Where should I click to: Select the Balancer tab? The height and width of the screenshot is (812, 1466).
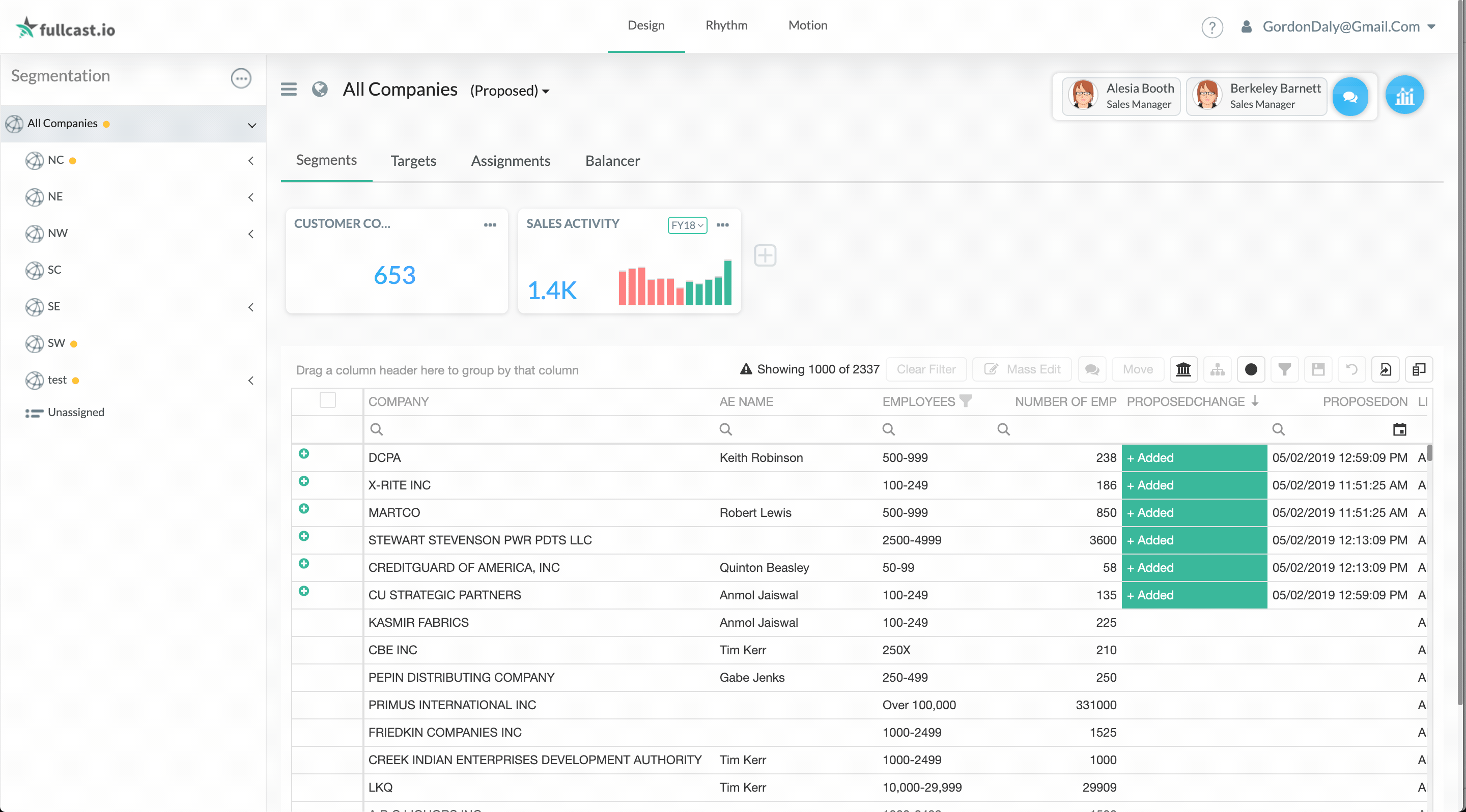612,161
